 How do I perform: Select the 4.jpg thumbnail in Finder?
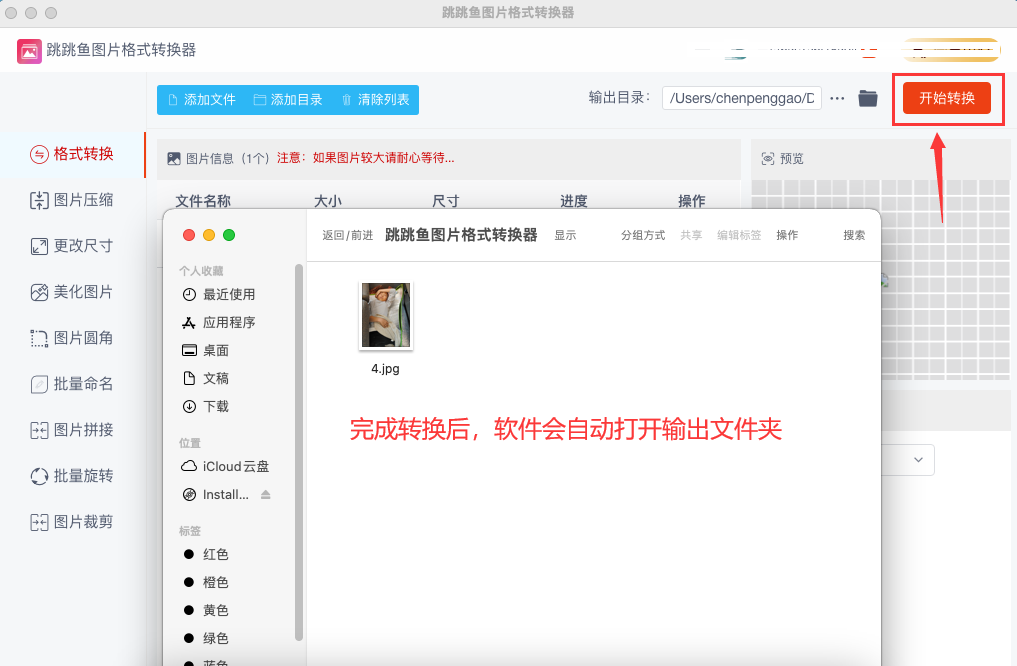385,316
